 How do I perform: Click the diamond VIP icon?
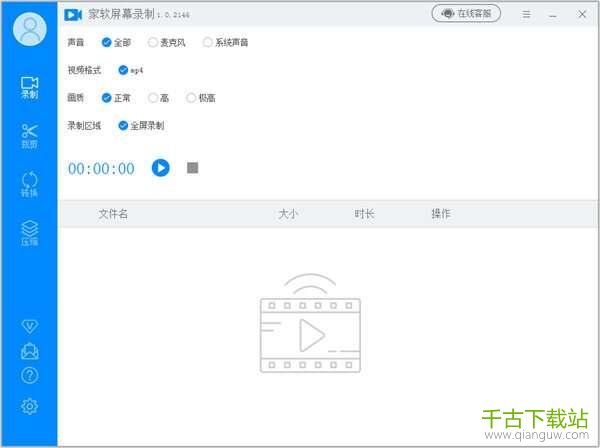(29, 326)
